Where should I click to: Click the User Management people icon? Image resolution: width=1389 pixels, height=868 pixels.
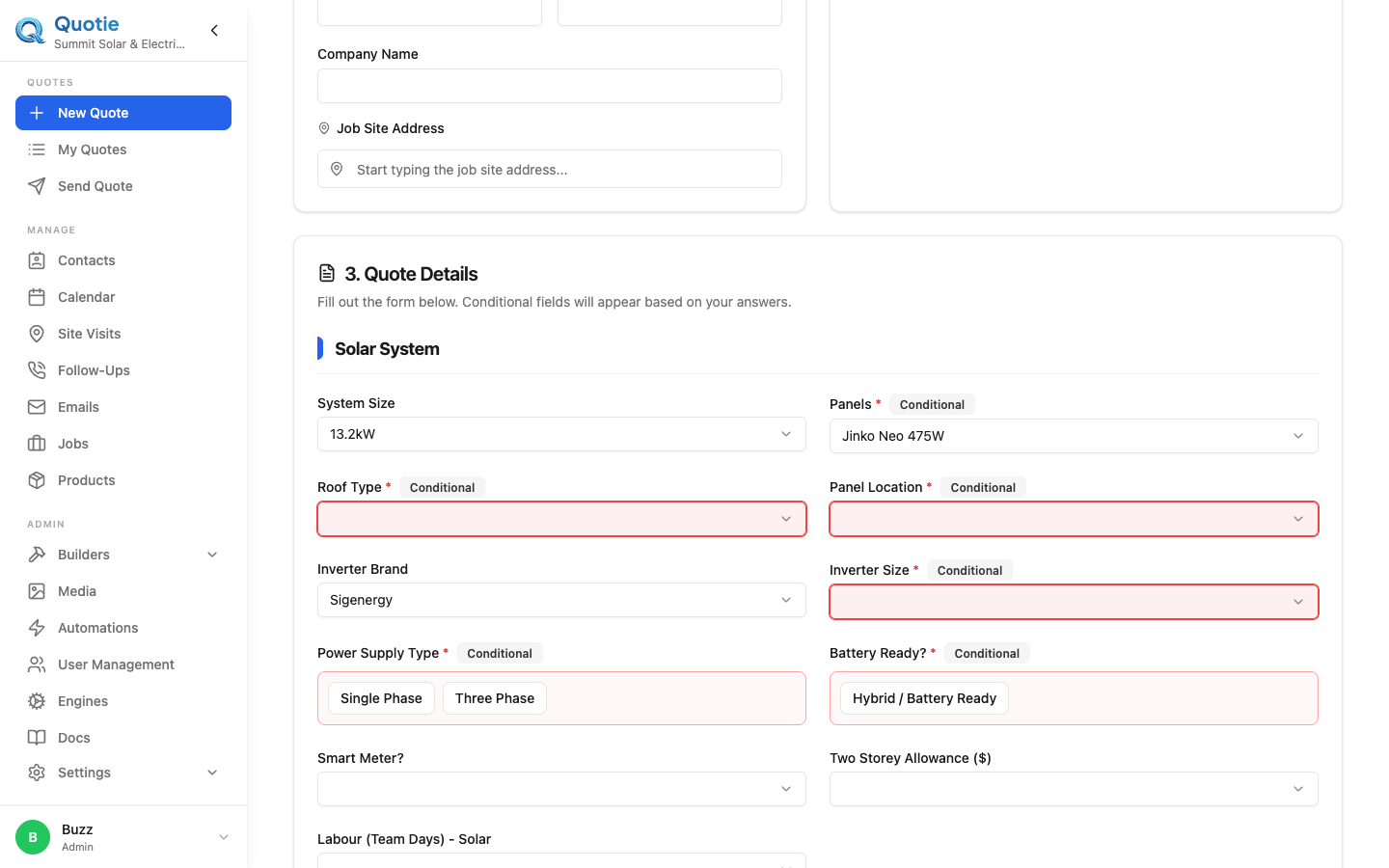(37, 665)
